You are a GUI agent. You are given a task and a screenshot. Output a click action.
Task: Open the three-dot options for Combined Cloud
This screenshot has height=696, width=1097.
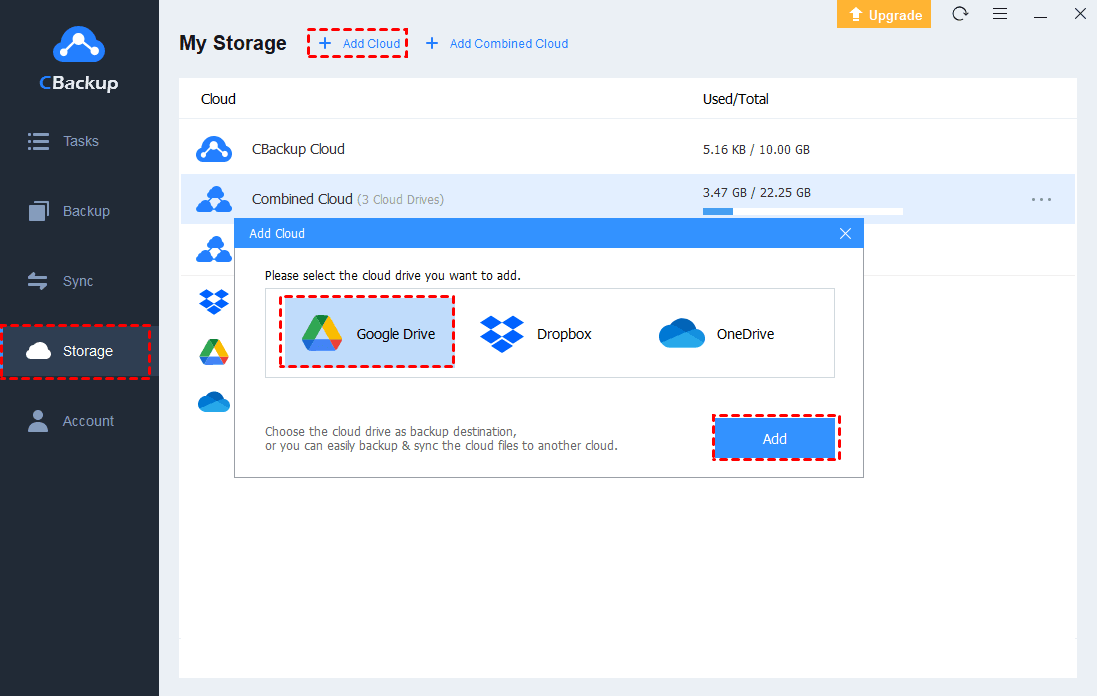(x=1041, y=199)
